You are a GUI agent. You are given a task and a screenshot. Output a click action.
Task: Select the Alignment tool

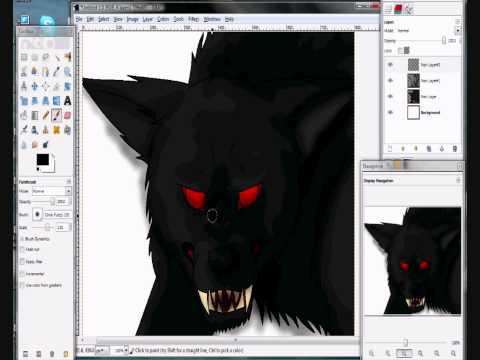click(46, 86)
